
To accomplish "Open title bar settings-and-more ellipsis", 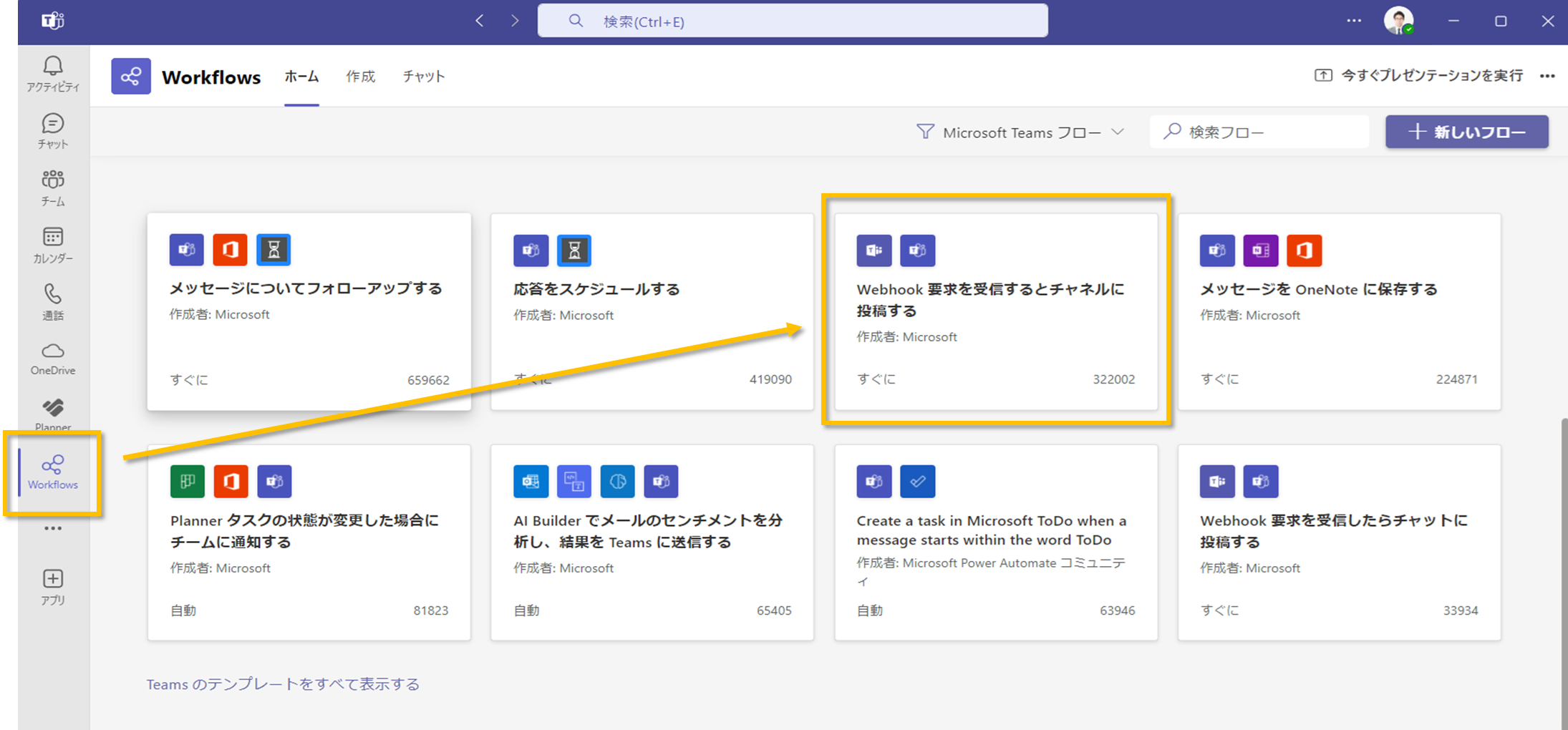I will tap(1354, 21).
